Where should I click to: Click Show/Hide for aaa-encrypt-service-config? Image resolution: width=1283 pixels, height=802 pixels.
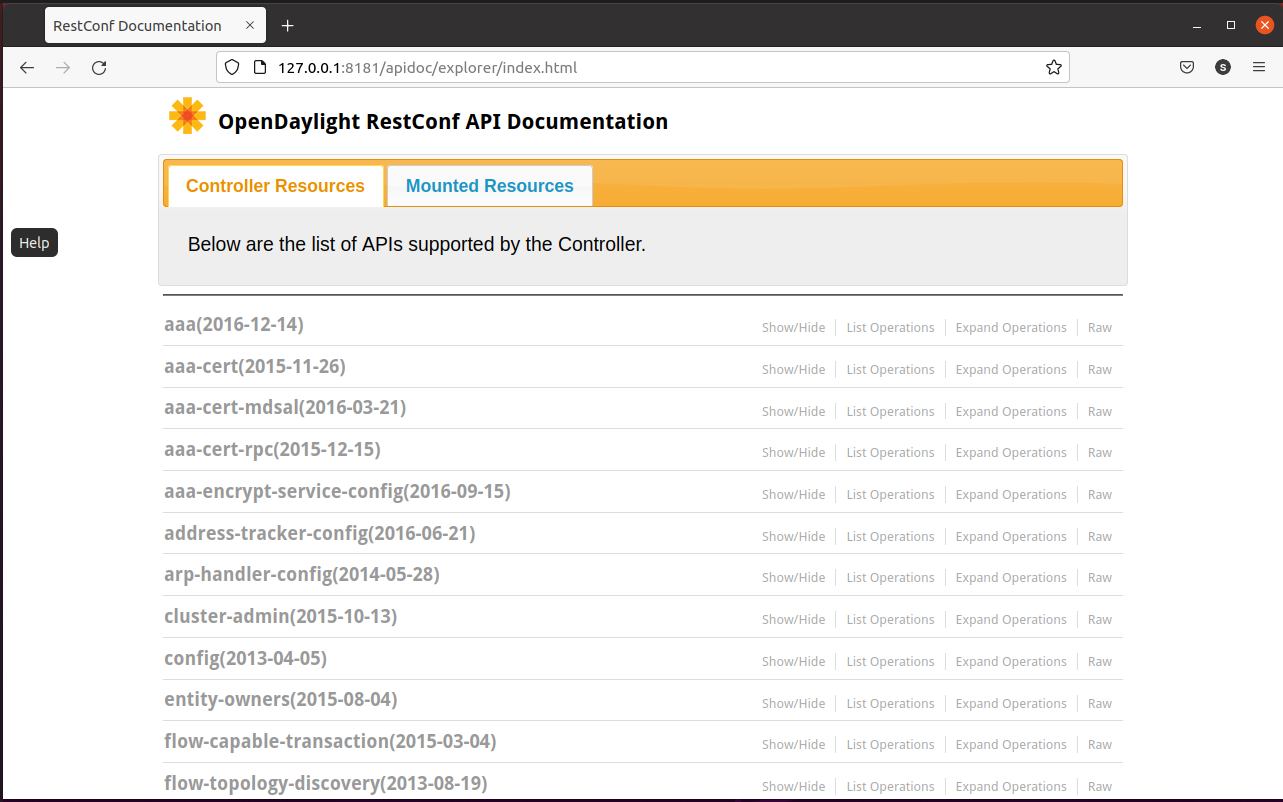point(794,495)
